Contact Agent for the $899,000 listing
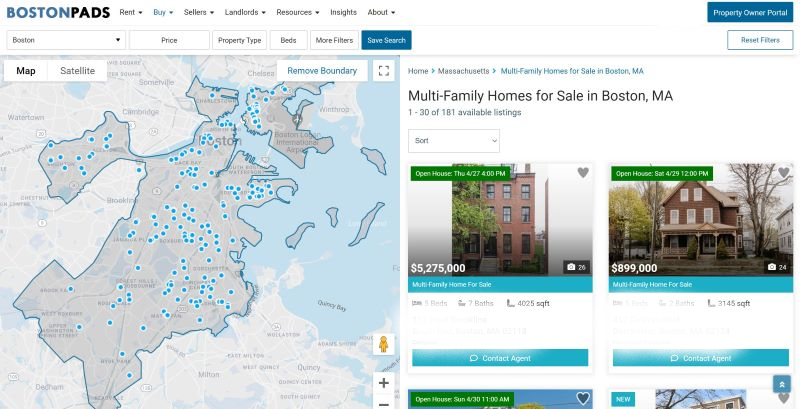 coord(701,358)
